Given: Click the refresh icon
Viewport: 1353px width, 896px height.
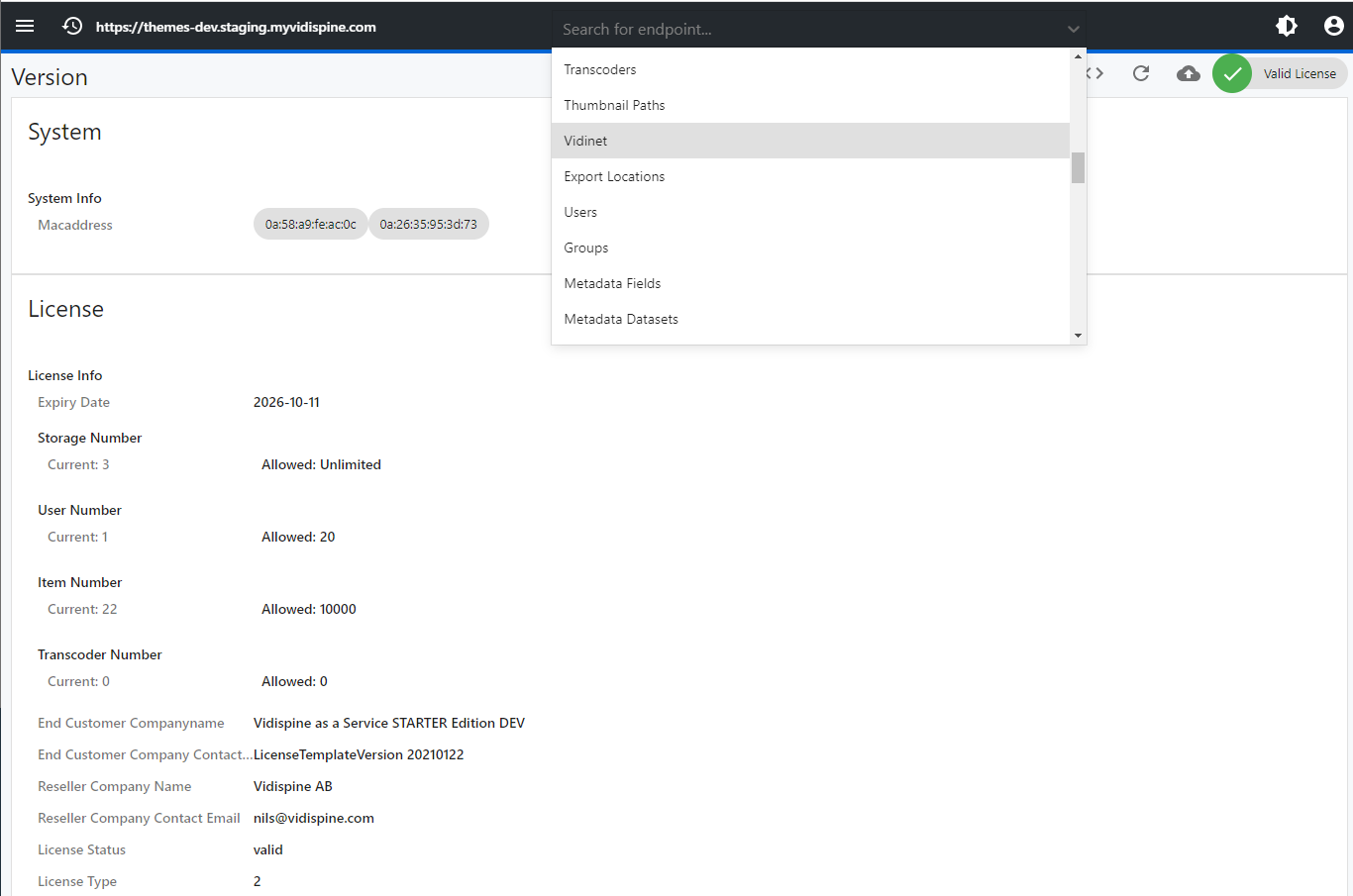Looking at the screenshot, I should click(x=1141, y=73).
